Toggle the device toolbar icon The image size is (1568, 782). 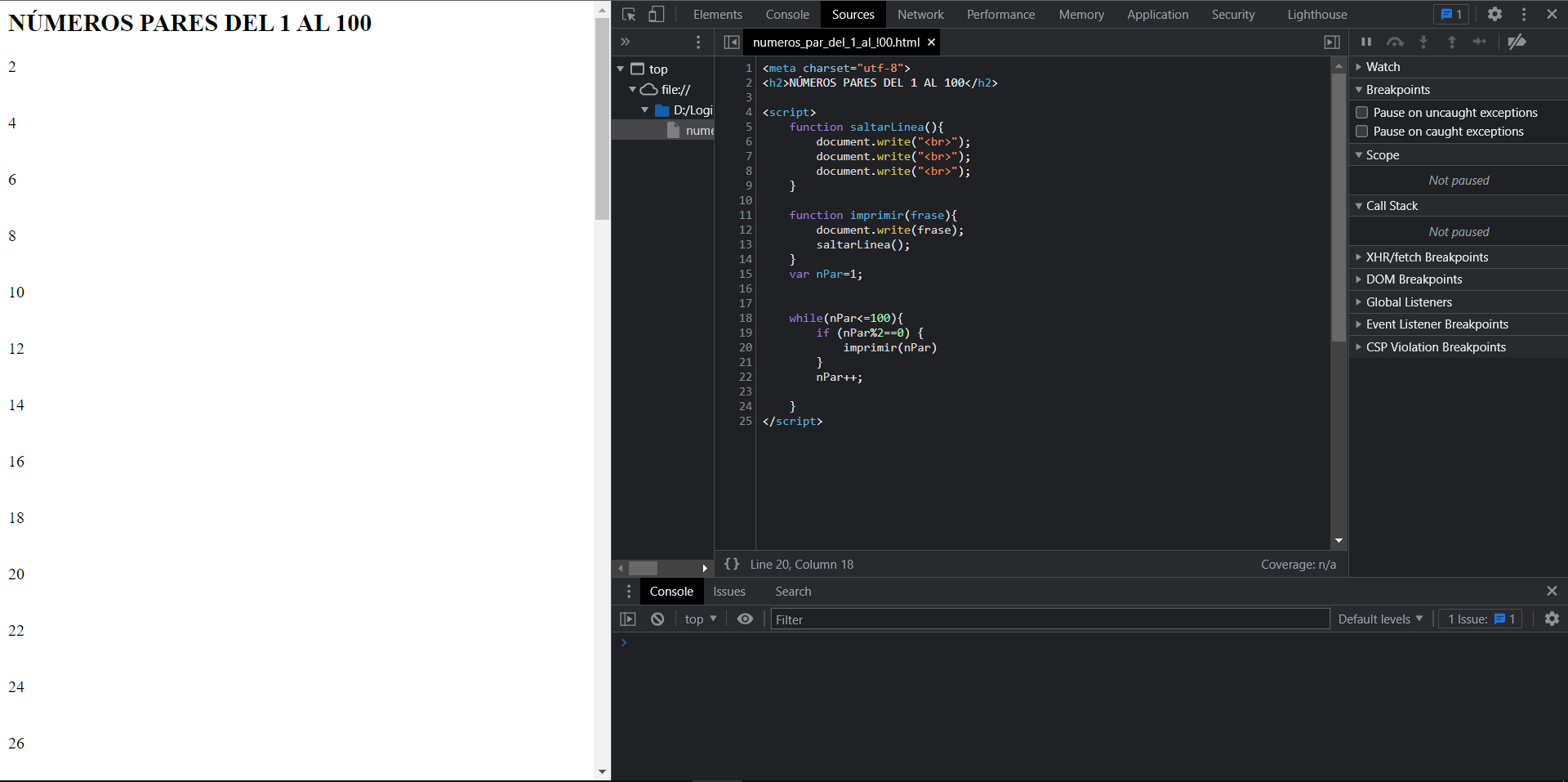pyautogui.click(x=656, y=14)
